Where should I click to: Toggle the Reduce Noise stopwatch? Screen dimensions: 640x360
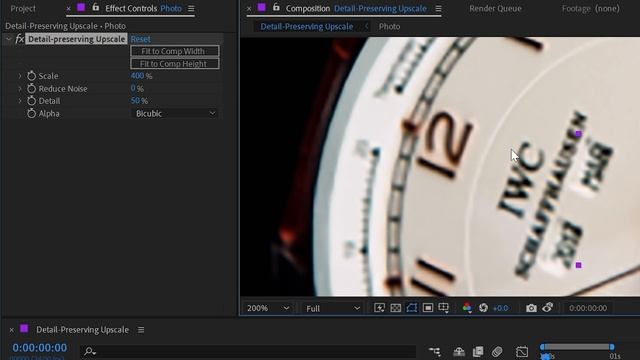(x=31, y=88)
